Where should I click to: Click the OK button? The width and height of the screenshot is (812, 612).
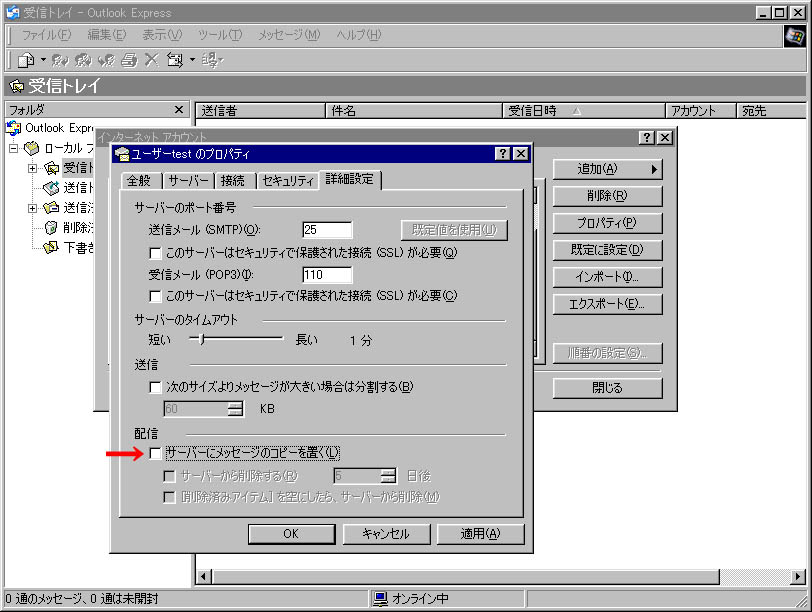(291, 534)
